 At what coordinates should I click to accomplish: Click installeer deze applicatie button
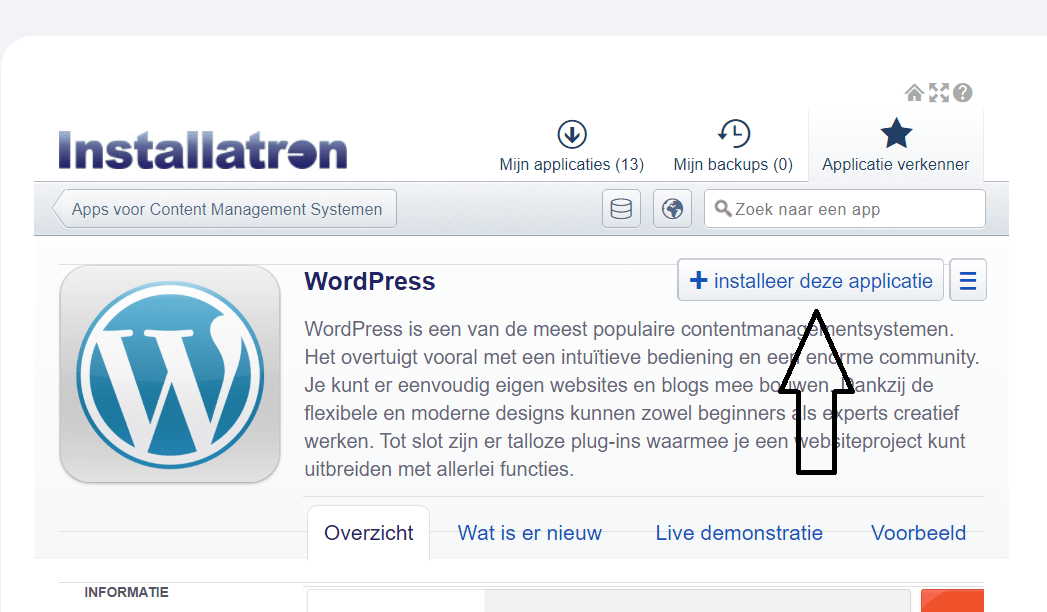811,280
